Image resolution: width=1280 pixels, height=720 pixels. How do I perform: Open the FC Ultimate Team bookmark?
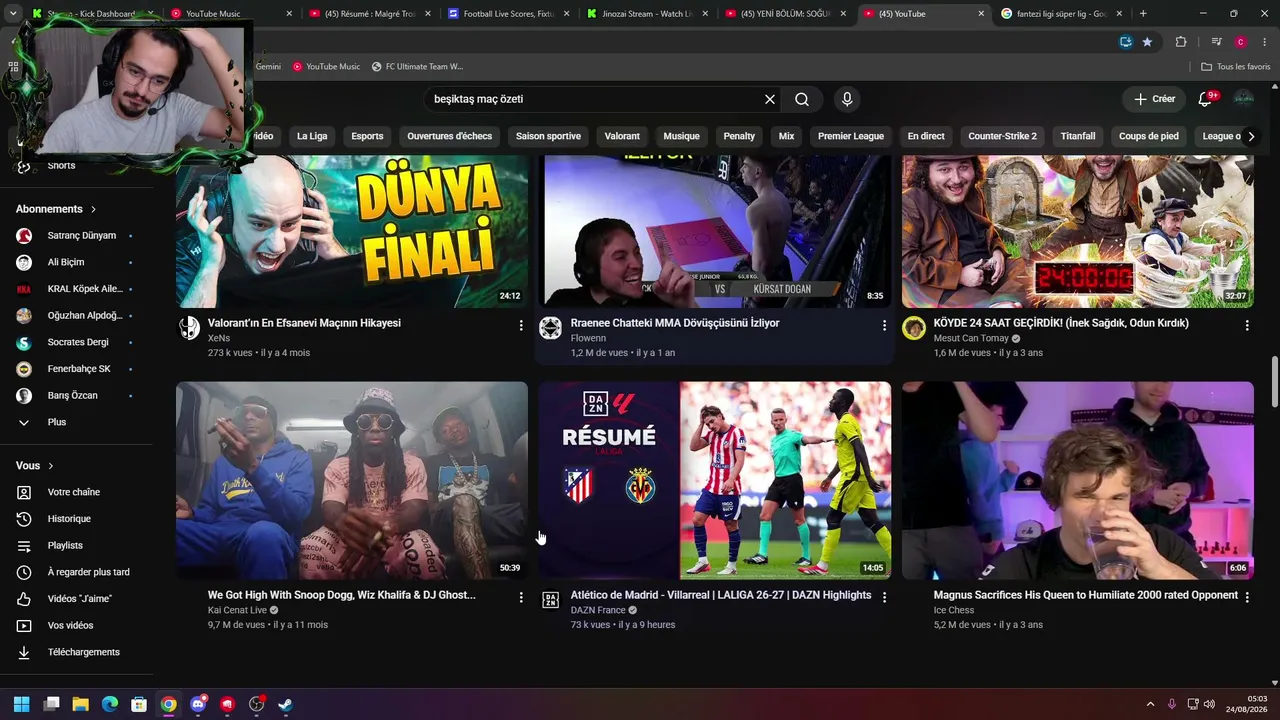pyautogui.click(x=417, y=67)
